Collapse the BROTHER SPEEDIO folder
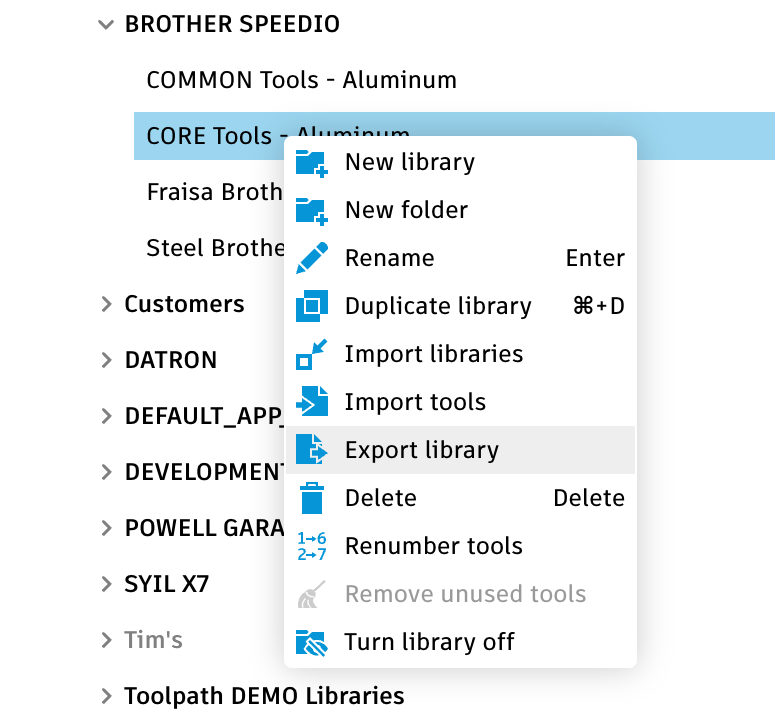Viewport: 780px width, 724px height. click(106, 24)
